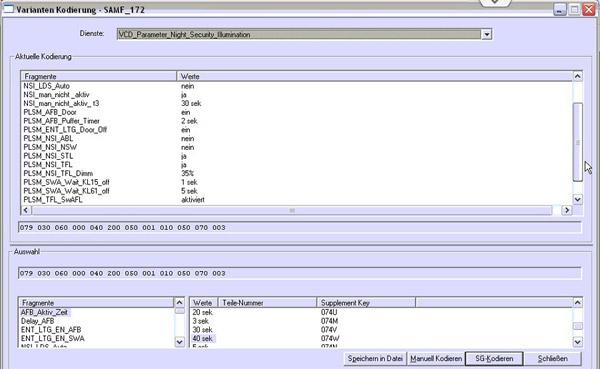This screenshot has width=600, height=369.
Task: Click the Dienste combo box field
Action: point(304,34)
